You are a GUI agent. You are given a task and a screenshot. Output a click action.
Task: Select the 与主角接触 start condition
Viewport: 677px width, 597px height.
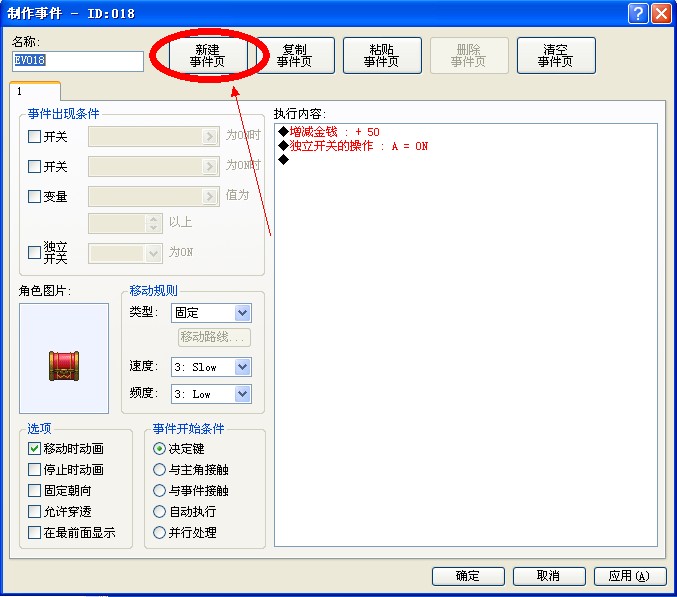click(159, 470)
